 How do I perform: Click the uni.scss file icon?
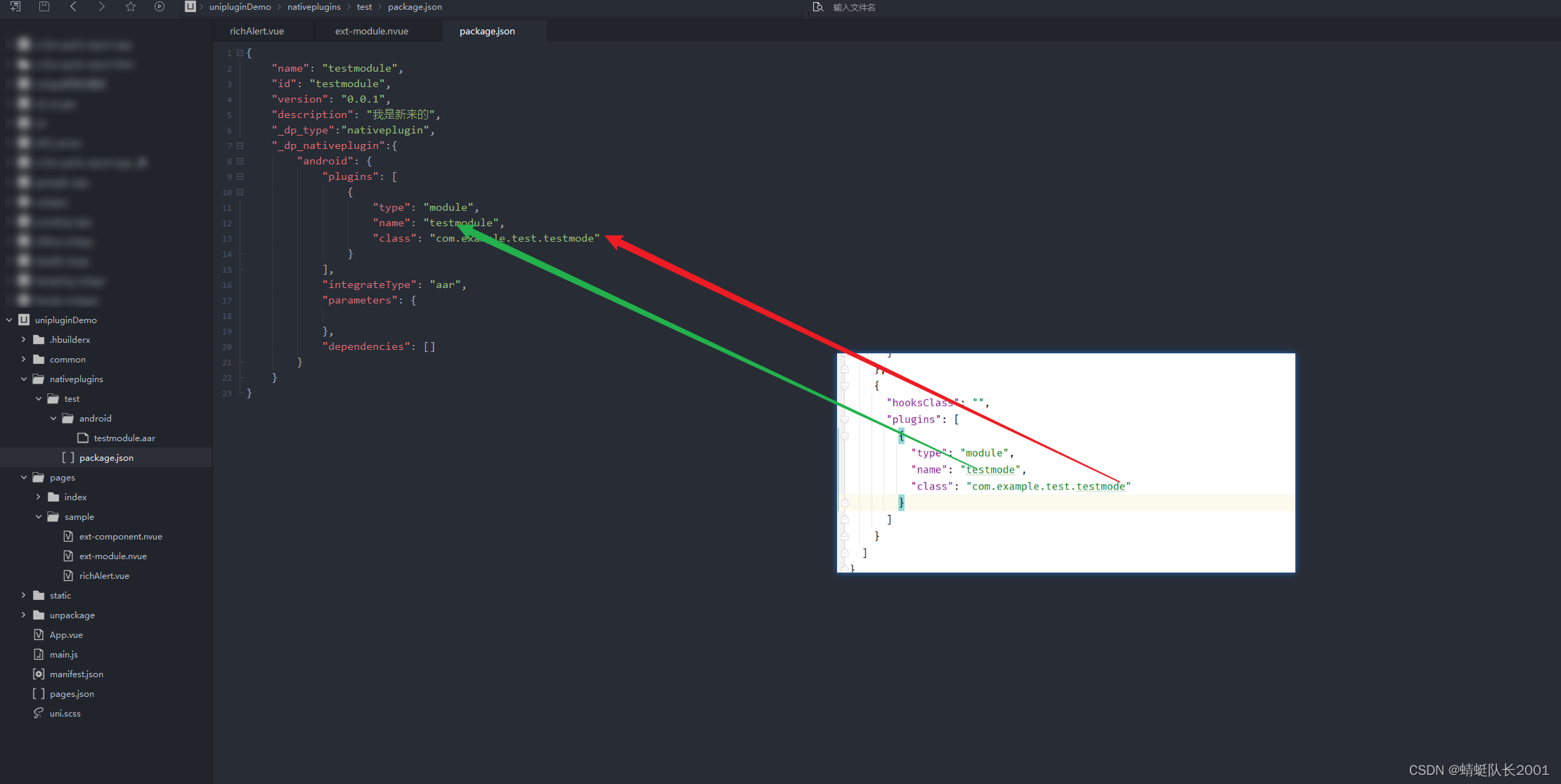39,713
